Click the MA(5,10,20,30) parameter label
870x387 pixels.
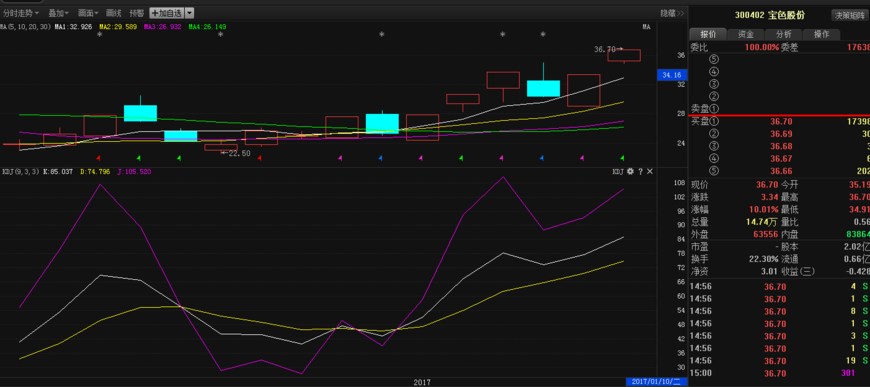26,27
